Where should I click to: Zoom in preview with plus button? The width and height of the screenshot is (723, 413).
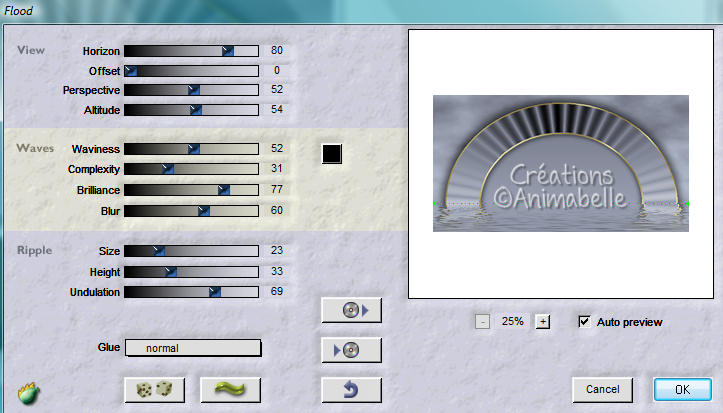[543, 321]
